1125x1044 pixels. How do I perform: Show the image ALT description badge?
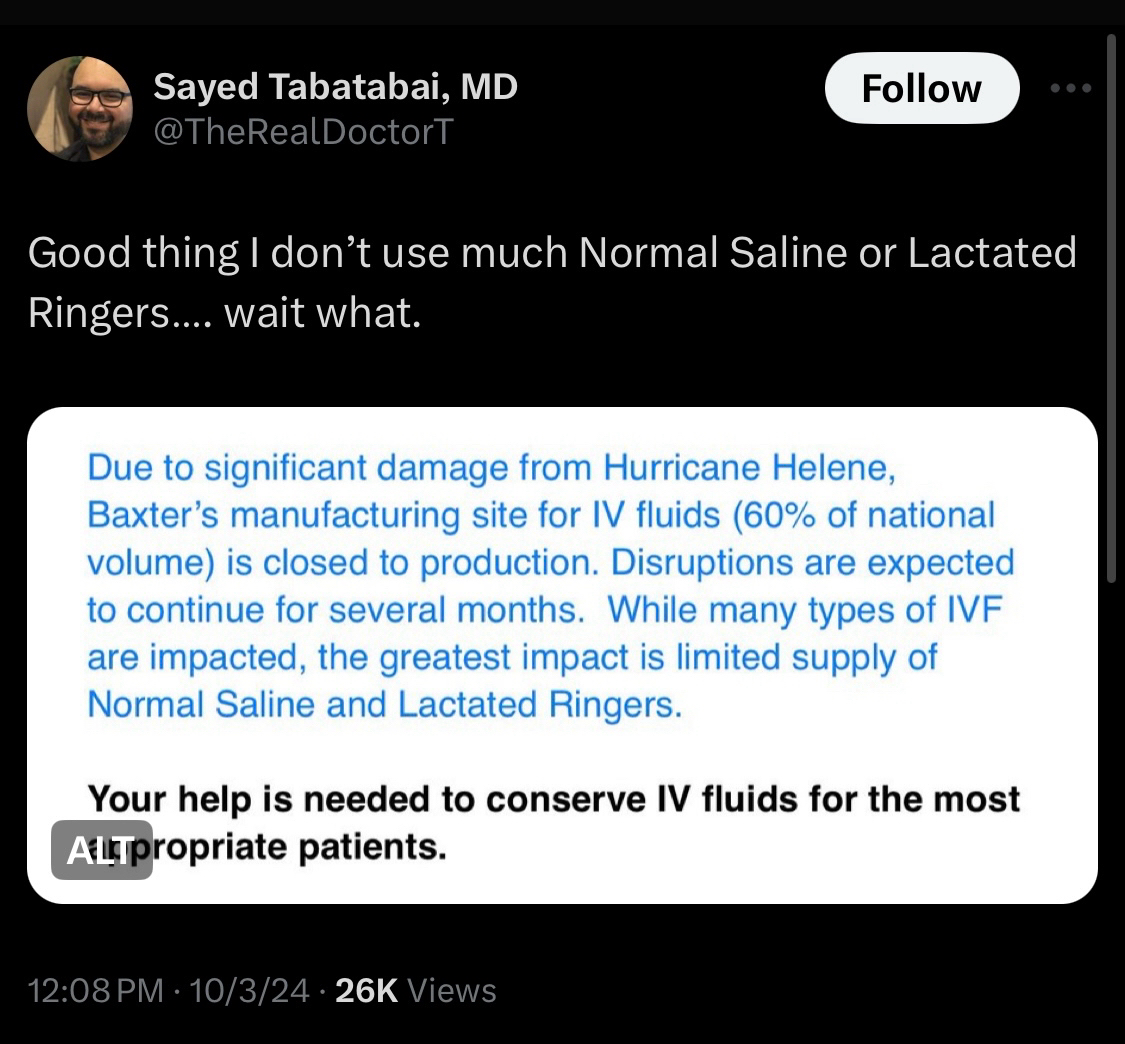(102, 850)
